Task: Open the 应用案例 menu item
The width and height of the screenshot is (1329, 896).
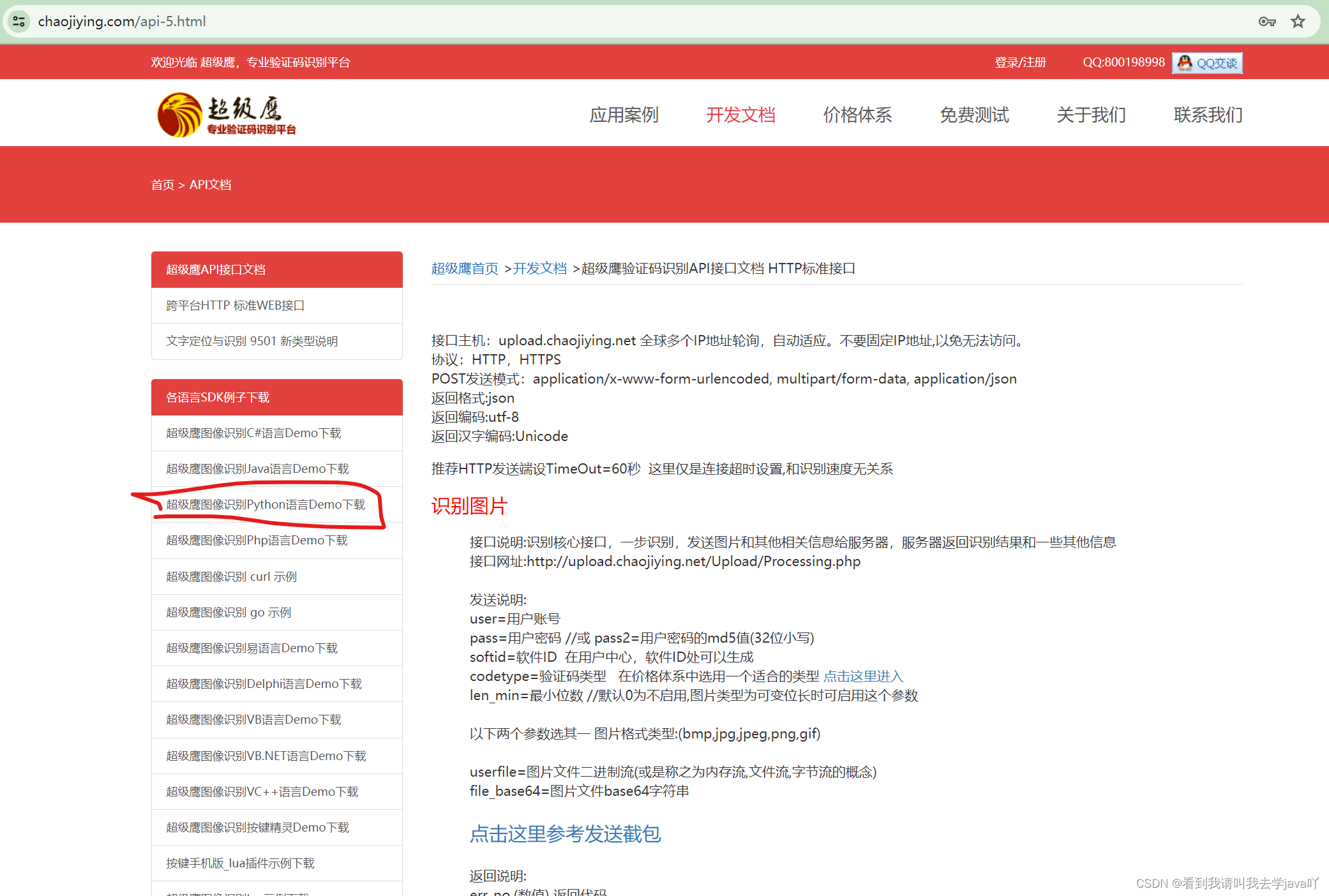Action: pos(624,115)
